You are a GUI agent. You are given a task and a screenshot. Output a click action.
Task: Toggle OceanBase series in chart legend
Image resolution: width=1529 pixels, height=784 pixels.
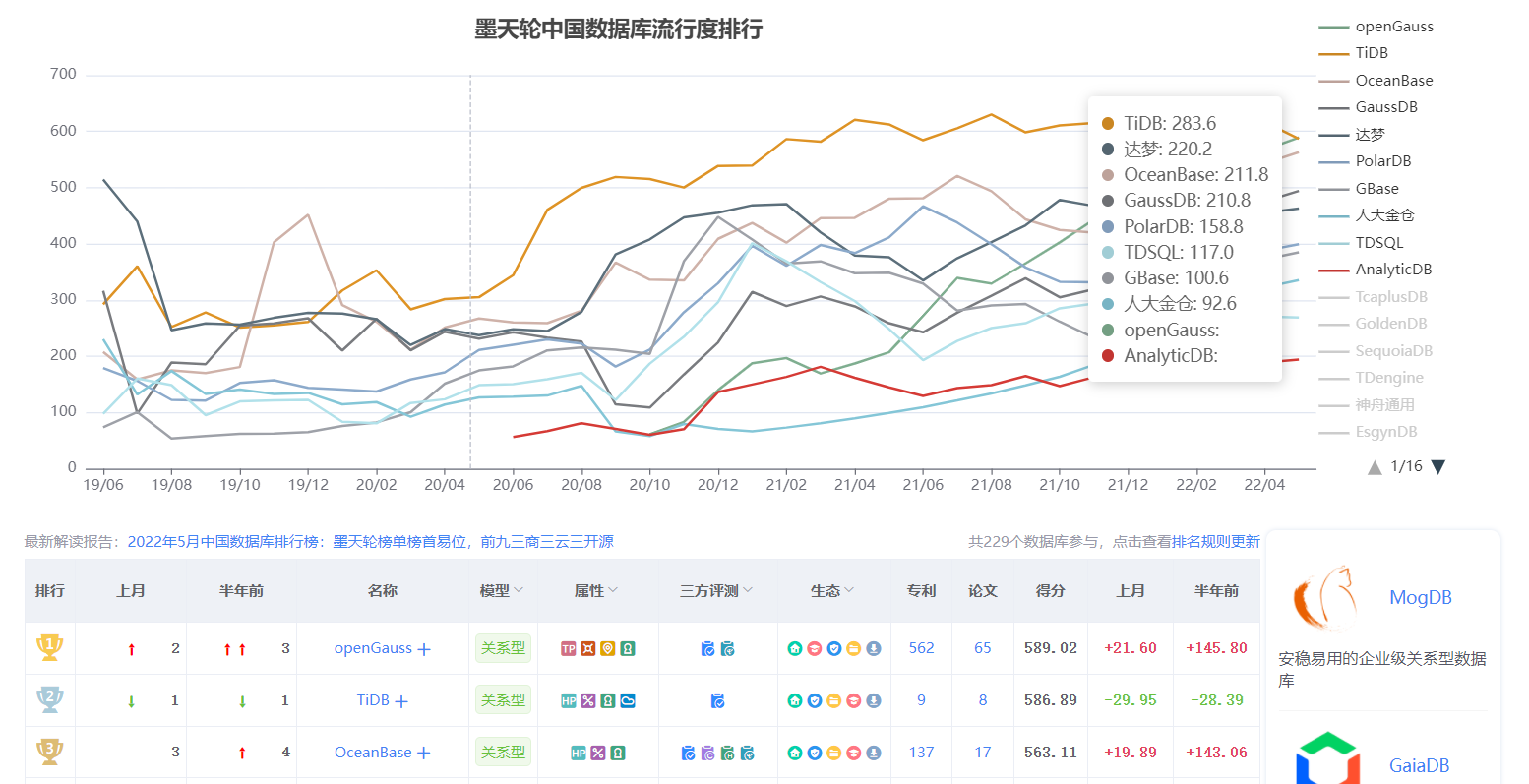tap(1376, 81)
